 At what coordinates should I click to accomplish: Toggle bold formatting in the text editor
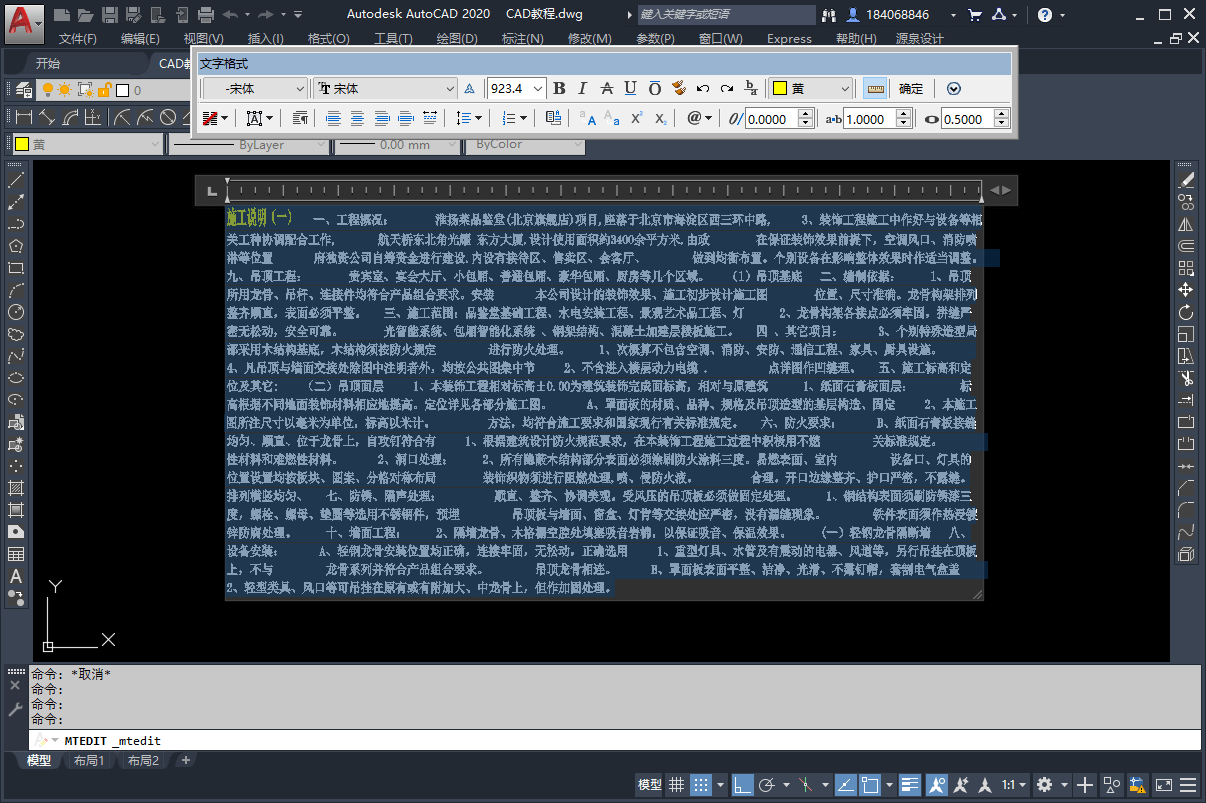coord(559,88)
